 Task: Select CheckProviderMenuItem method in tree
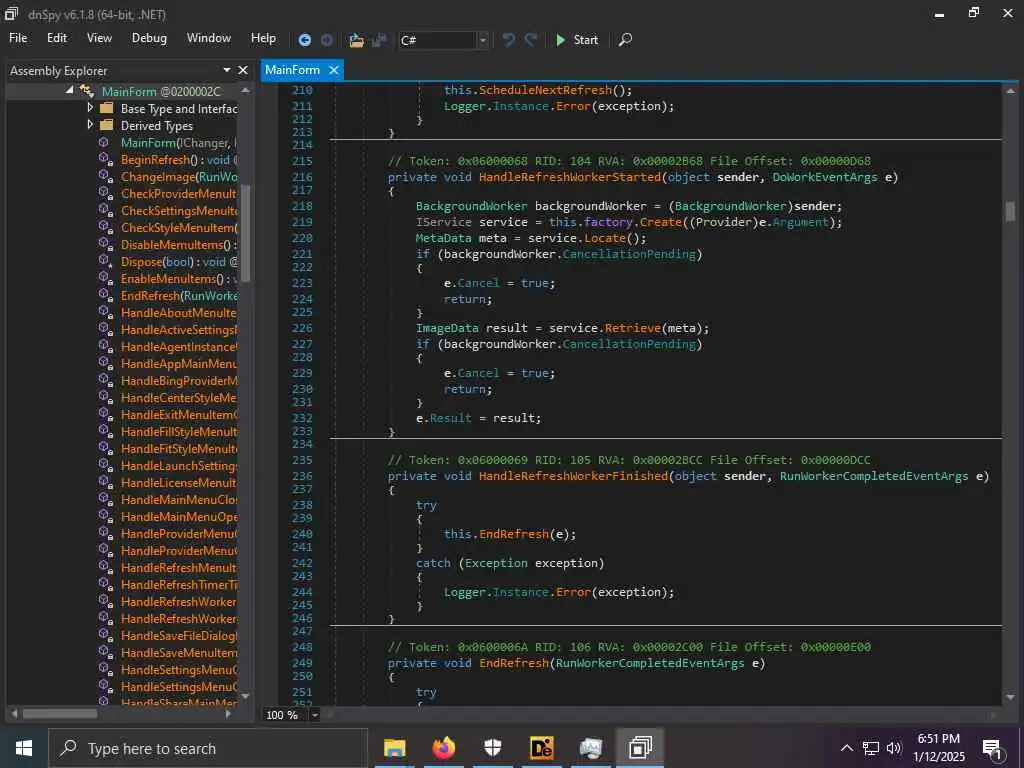(179, 193)
